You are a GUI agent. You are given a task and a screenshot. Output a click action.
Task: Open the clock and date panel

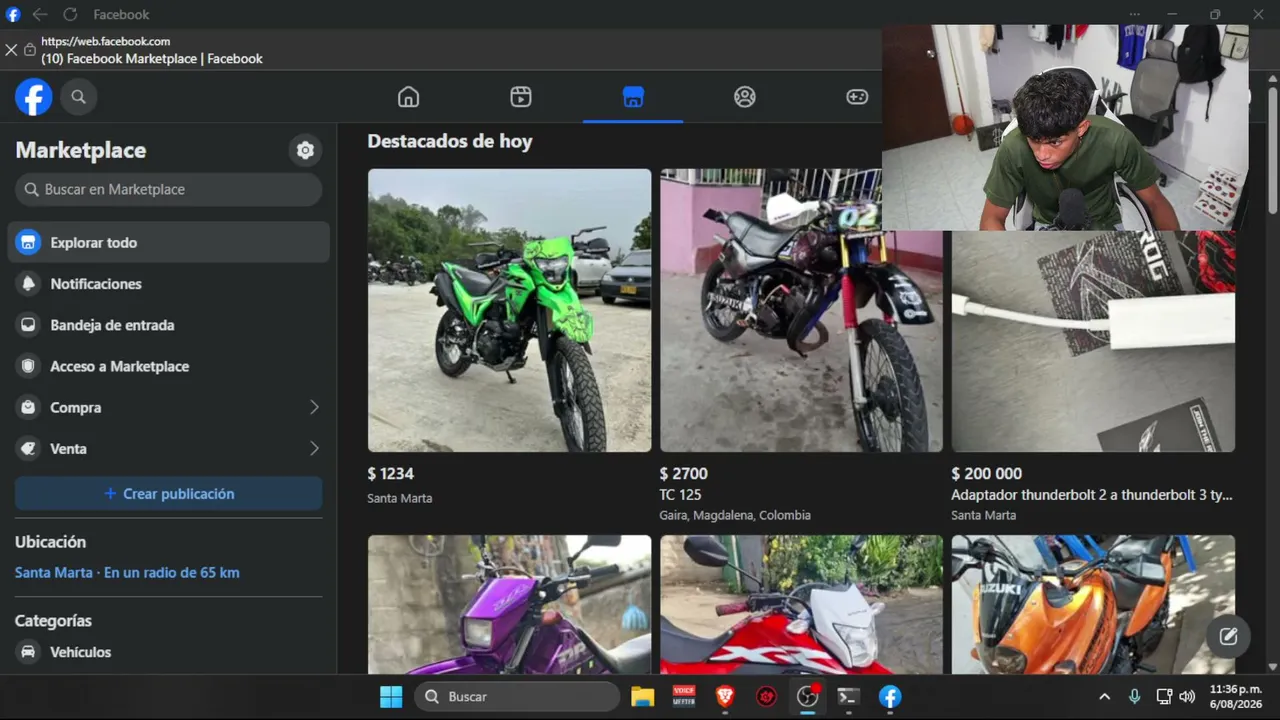pos(1235,697)
